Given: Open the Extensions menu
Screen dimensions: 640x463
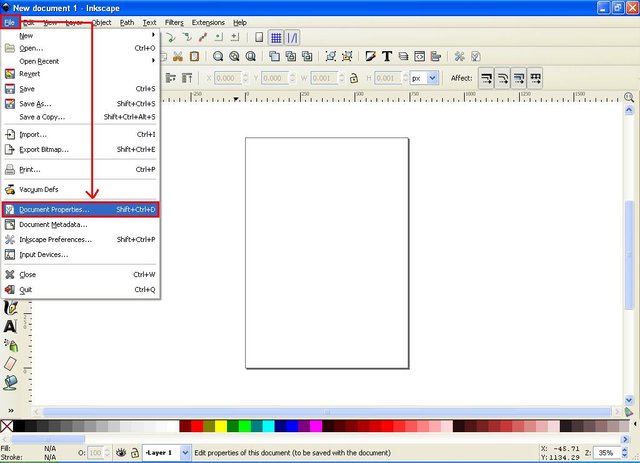Looking at the screenshot, I should (x=208, y=22).
